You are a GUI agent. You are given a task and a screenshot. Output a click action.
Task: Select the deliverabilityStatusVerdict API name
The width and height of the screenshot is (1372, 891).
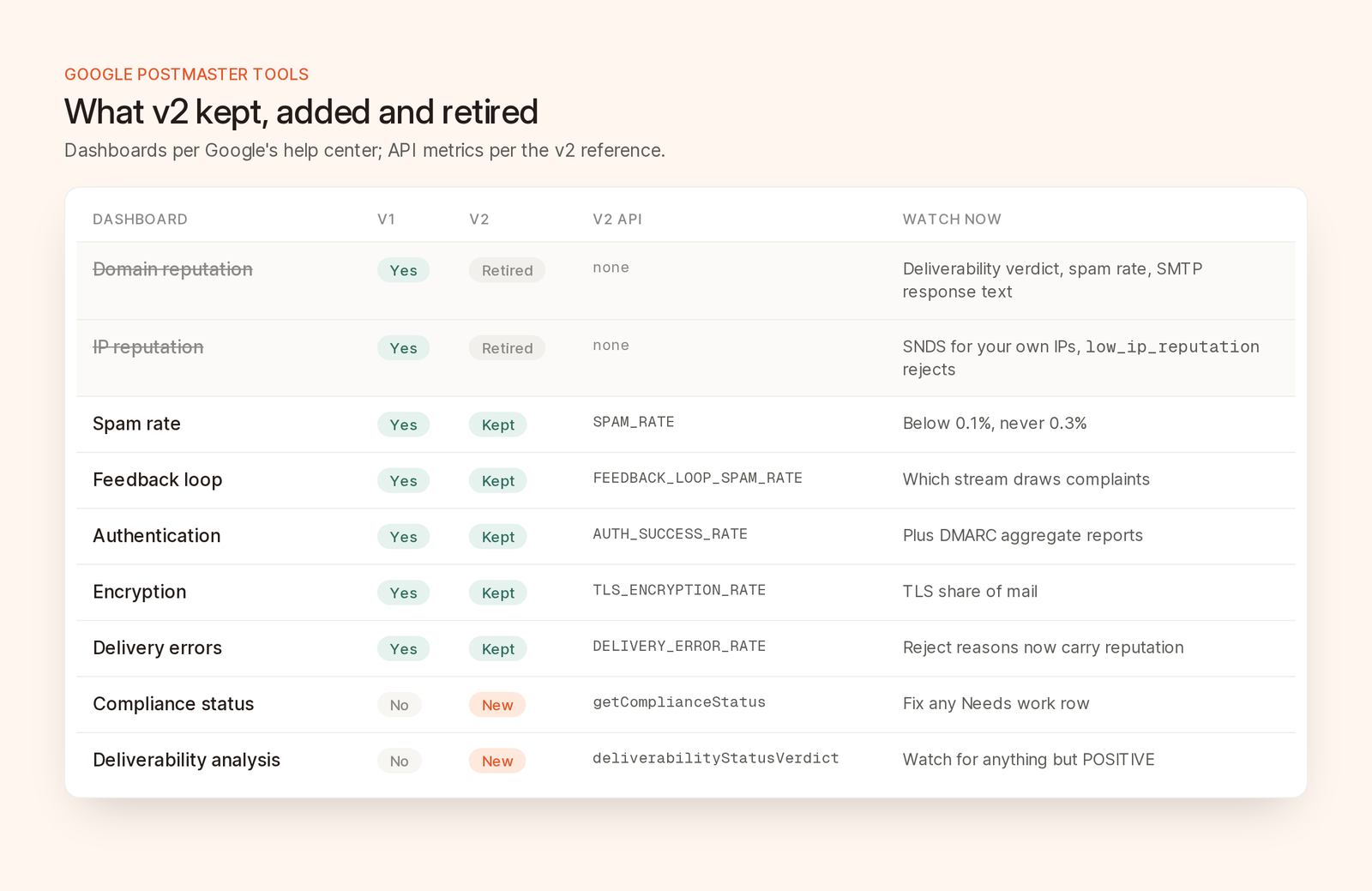(715, 758)
